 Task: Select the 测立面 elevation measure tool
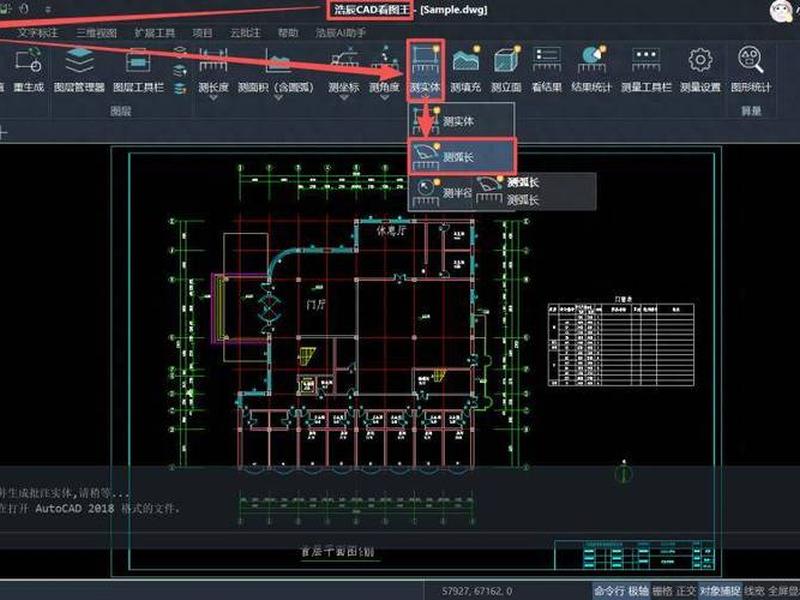pos(506,68)
